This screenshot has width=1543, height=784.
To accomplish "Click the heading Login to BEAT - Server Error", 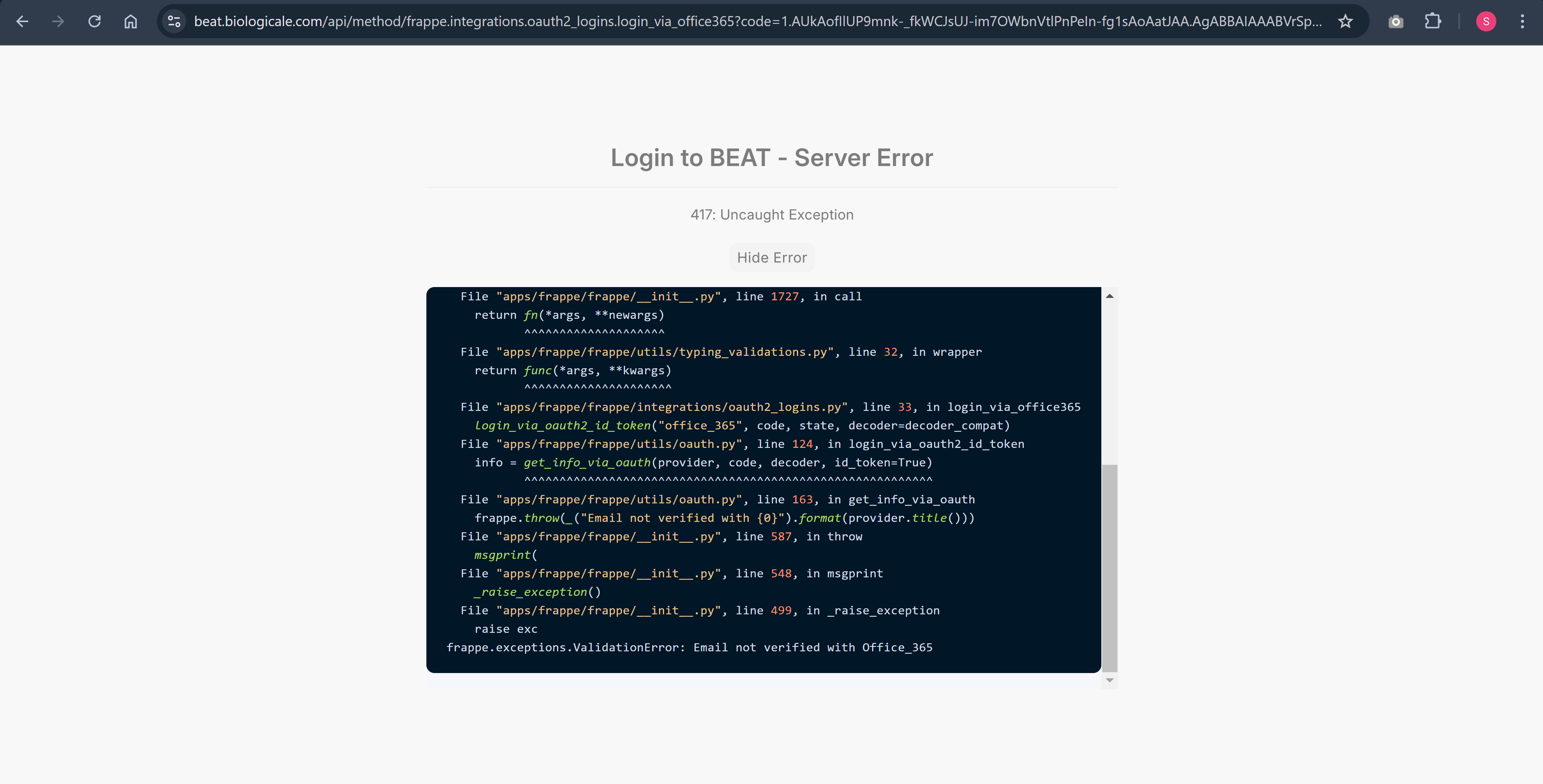I will 771,158.
